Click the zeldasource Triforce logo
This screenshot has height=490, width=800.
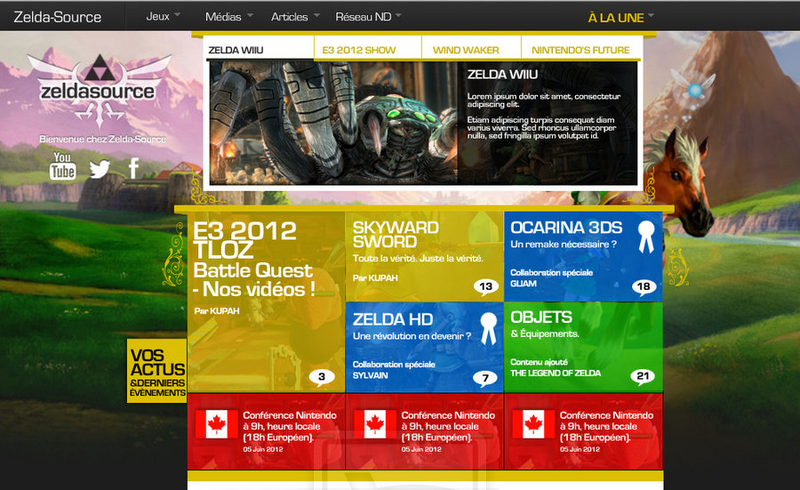(x=92, y=89)
